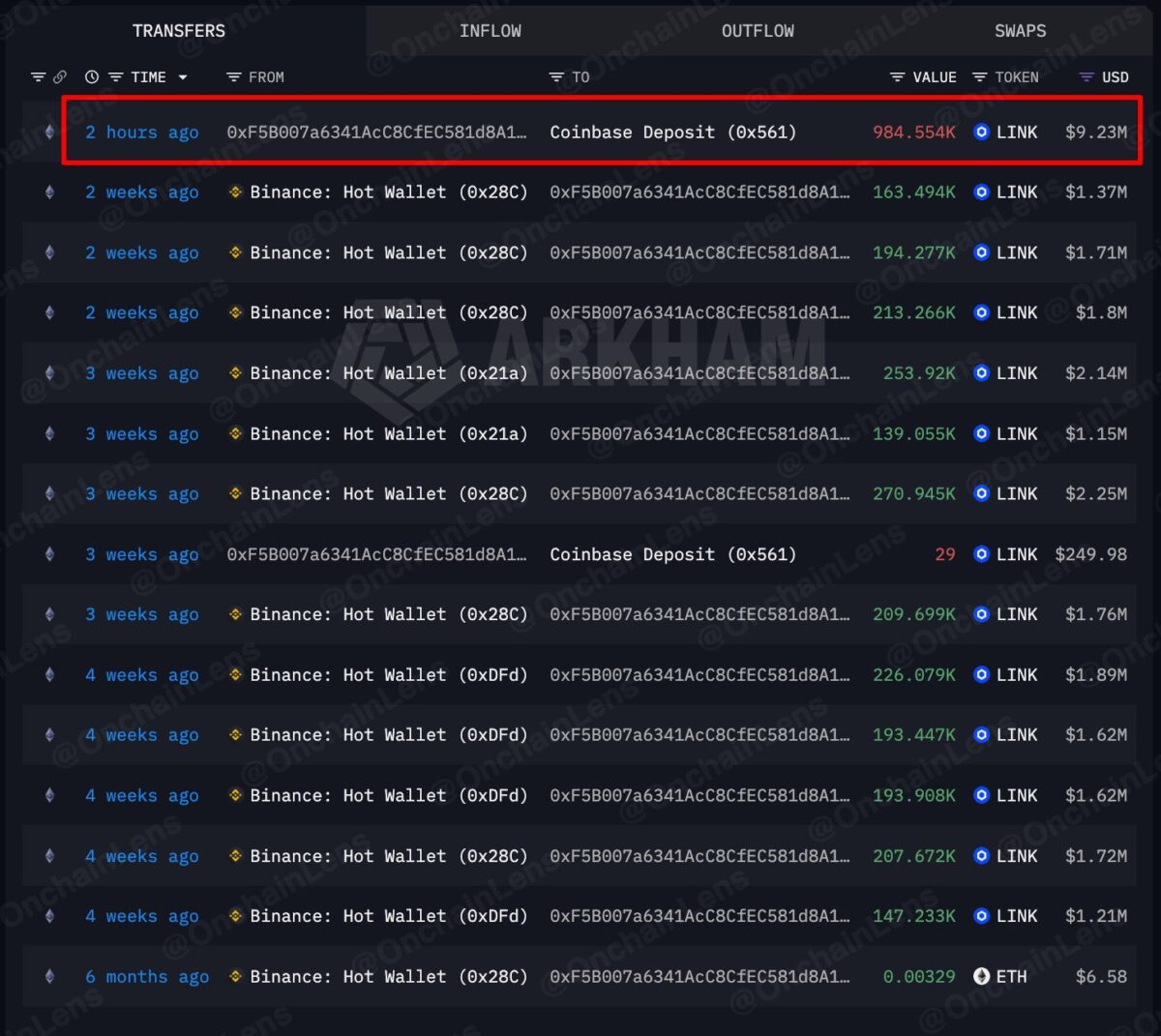Open the '6 months ago' transaction link
This screenshot has height=1036, width=1161.
pyautogui.click(x=147, y=977)
